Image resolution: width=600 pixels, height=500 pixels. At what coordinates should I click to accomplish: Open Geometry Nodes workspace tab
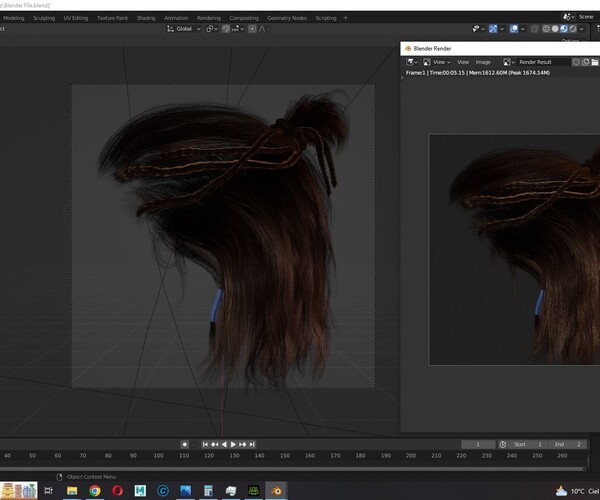point(287,18)
